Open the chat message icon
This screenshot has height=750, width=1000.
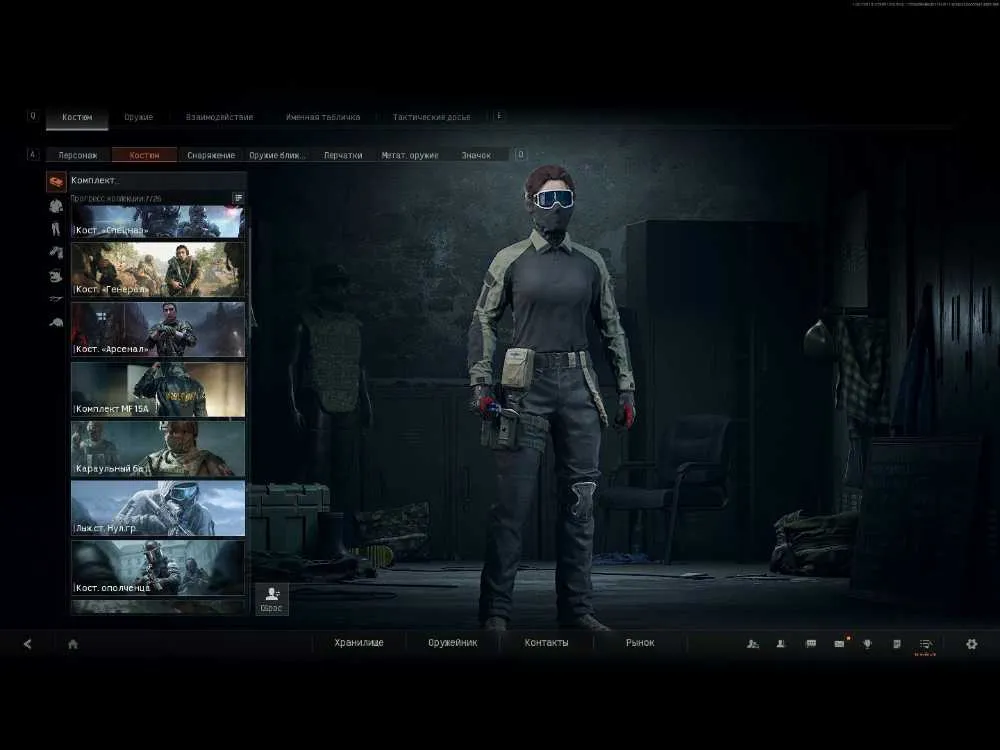pos(811,644)
